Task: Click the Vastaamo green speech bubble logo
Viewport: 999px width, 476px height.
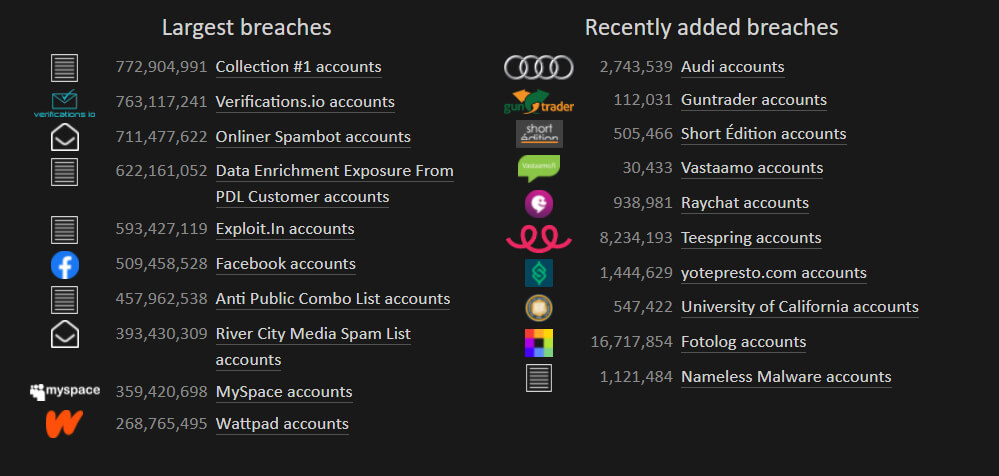Action: 538,168
